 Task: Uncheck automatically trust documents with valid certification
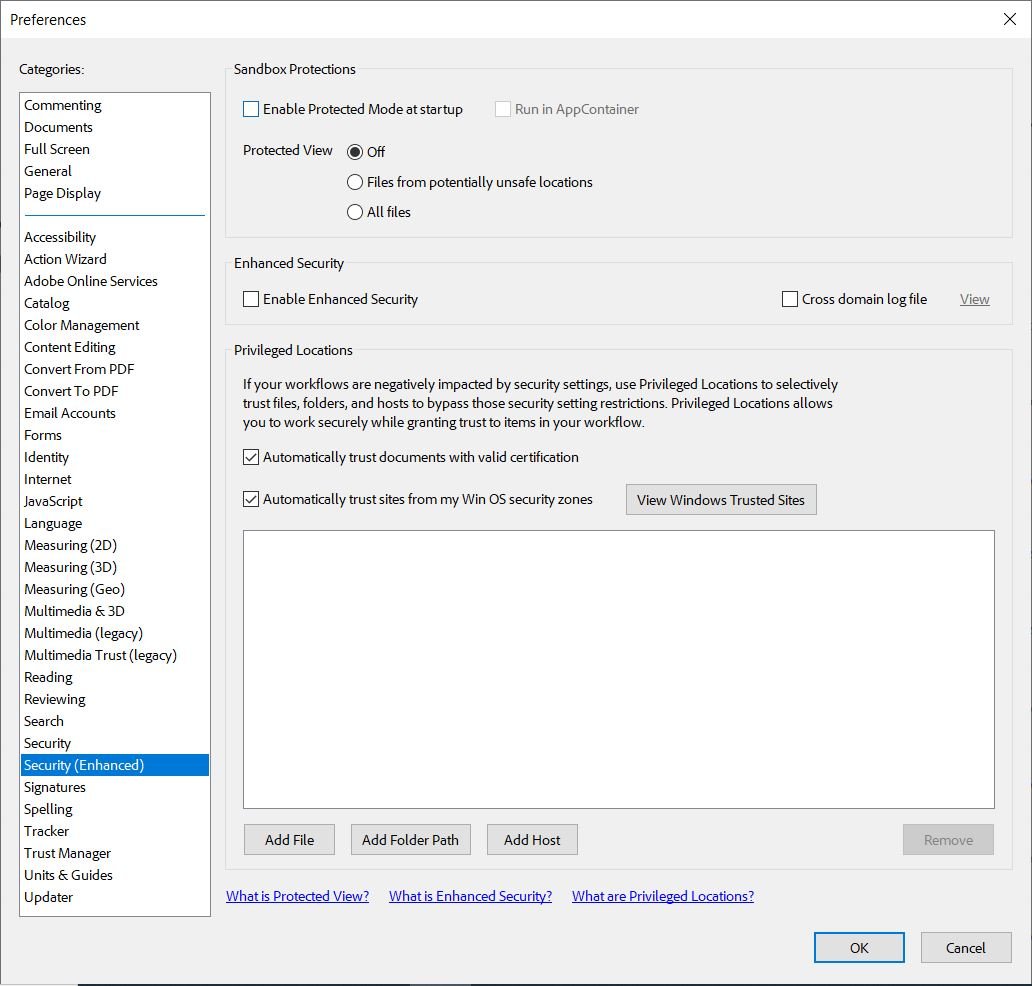[251, 457]
